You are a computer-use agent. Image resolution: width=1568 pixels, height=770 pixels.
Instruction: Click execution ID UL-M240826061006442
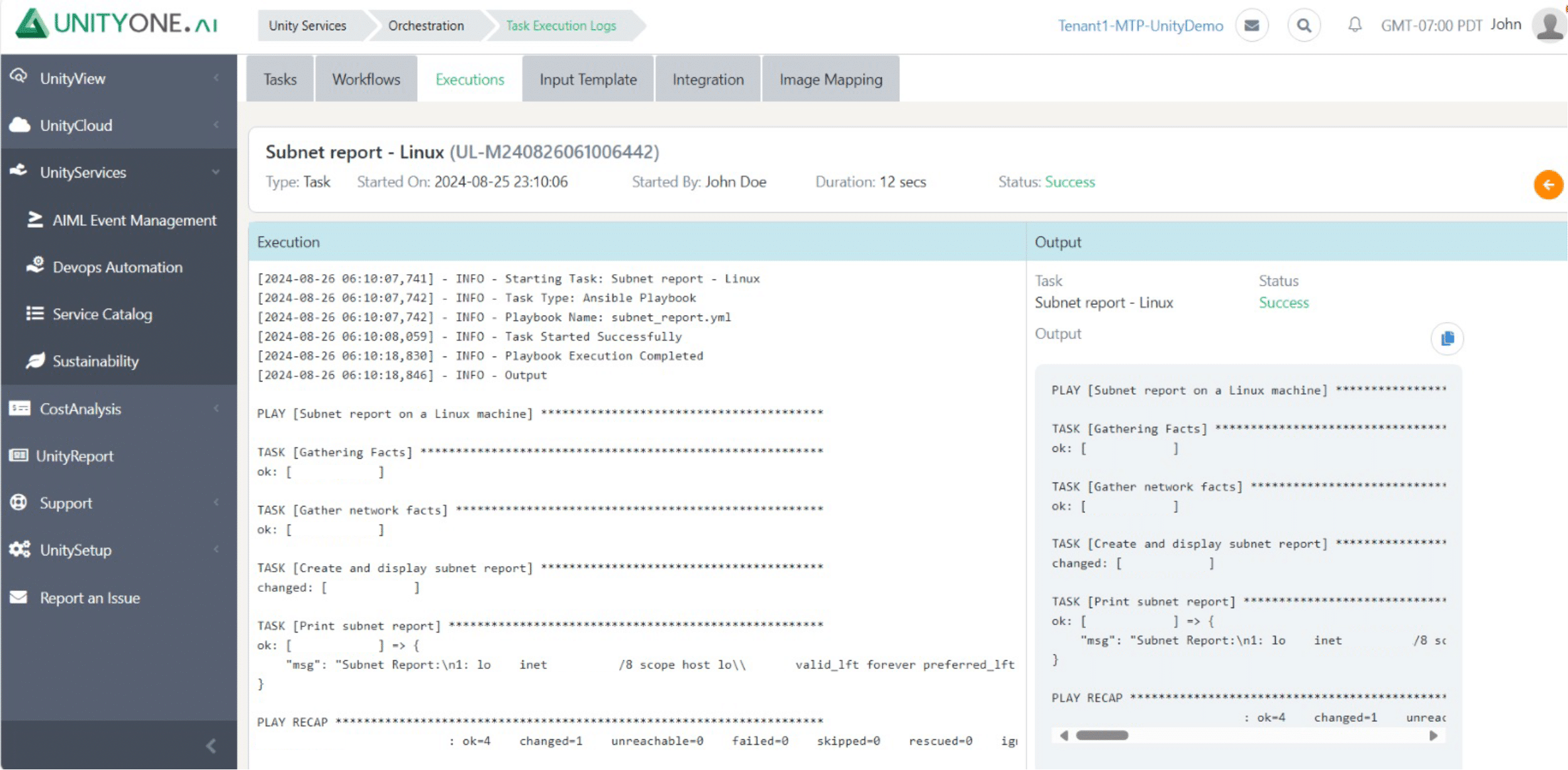[554, 152]
